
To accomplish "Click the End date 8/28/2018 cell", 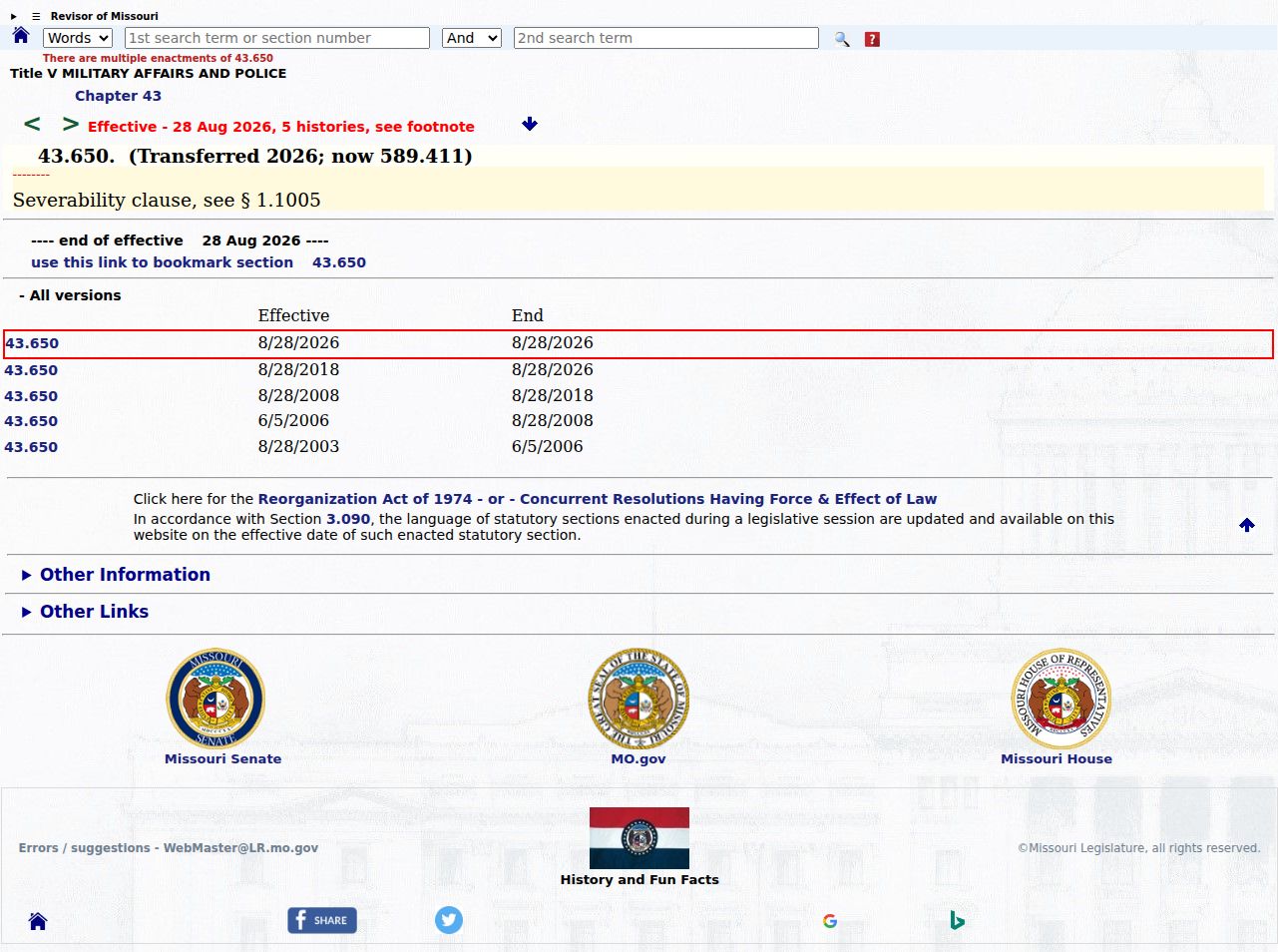I will [x=553, y=395].
